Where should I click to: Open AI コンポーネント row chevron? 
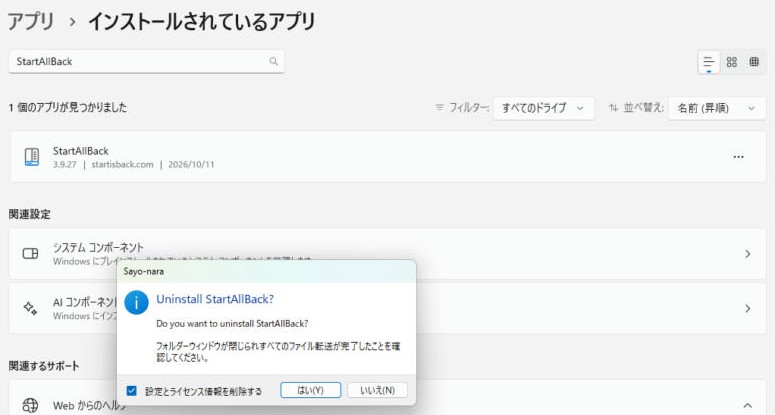pos(747,309)
